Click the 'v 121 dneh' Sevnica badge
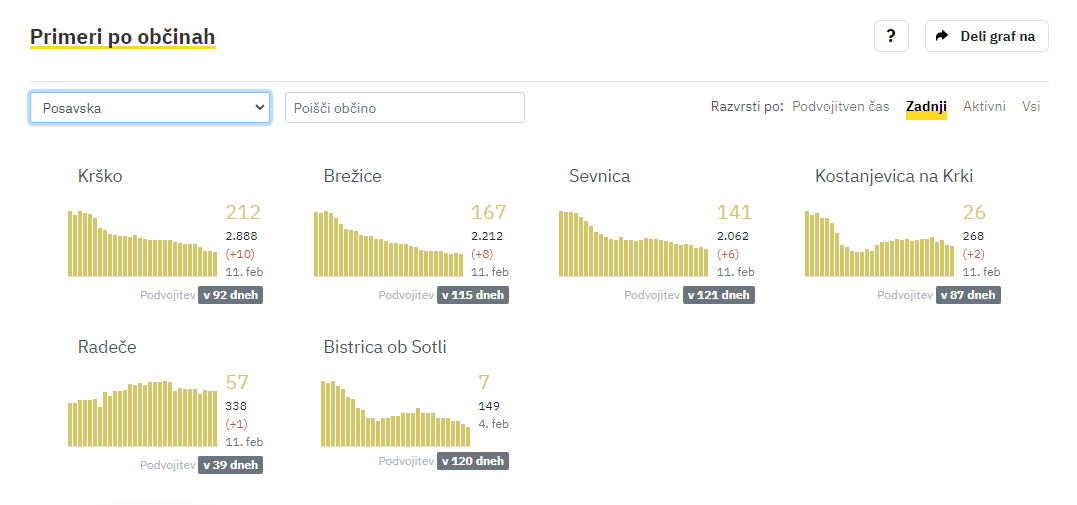 [719, 295]
